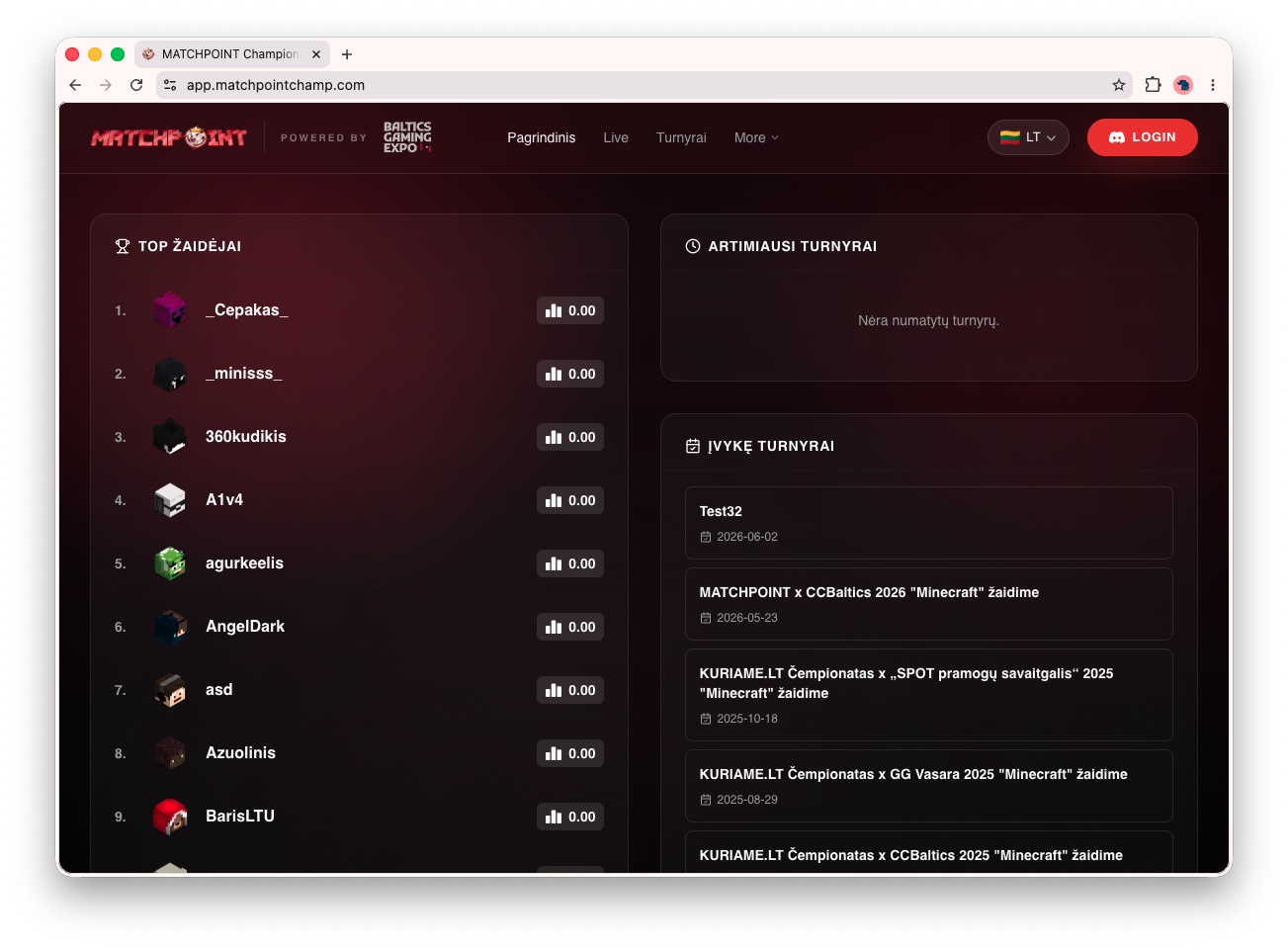Click BarisLTU red head avatar

[170, 817]
